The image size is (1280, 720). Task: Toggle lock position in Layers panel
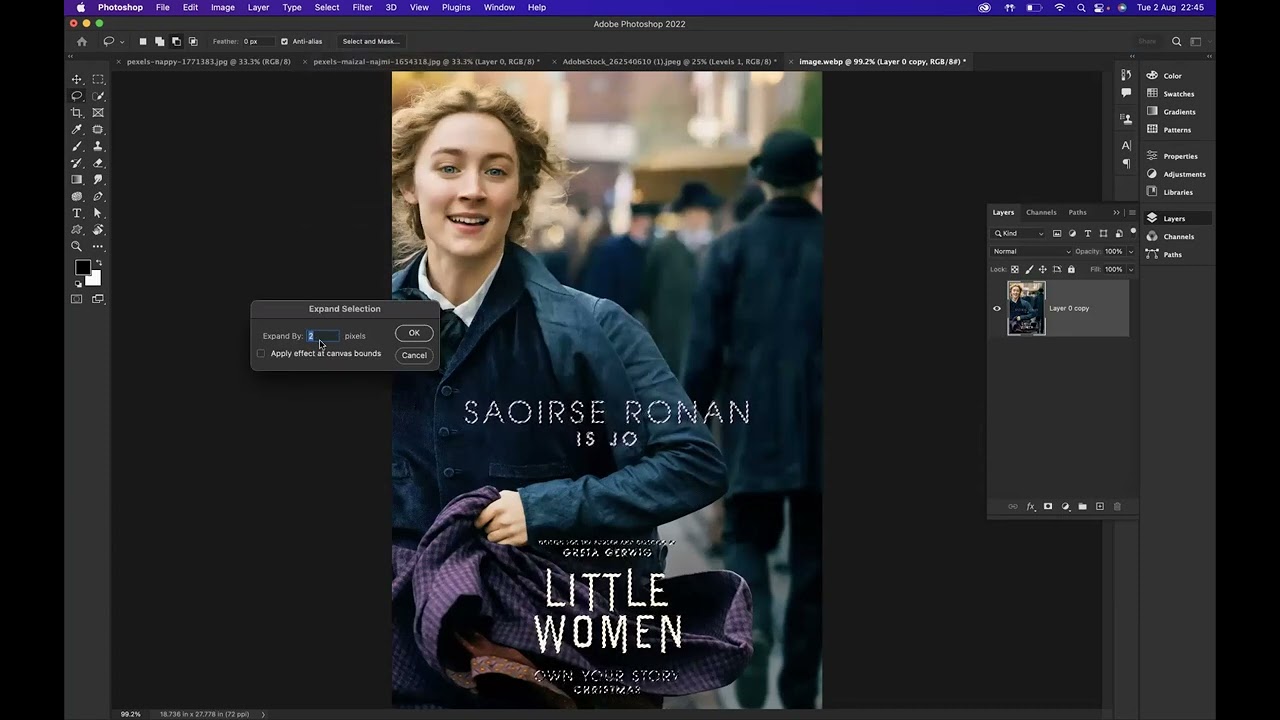point(1043,269)
